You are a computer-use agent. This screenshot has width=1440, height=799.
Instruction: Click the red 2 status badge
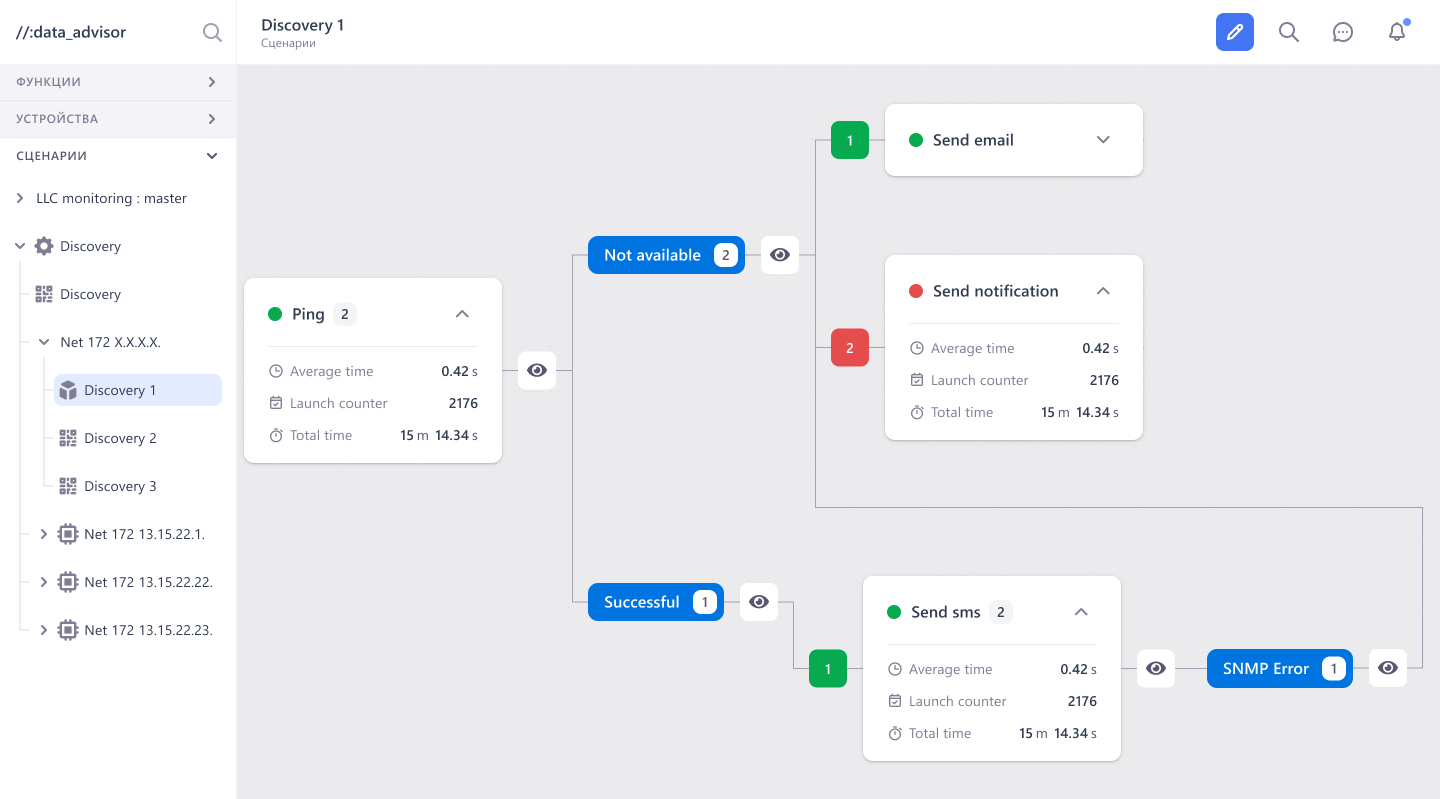click(850, 348)
